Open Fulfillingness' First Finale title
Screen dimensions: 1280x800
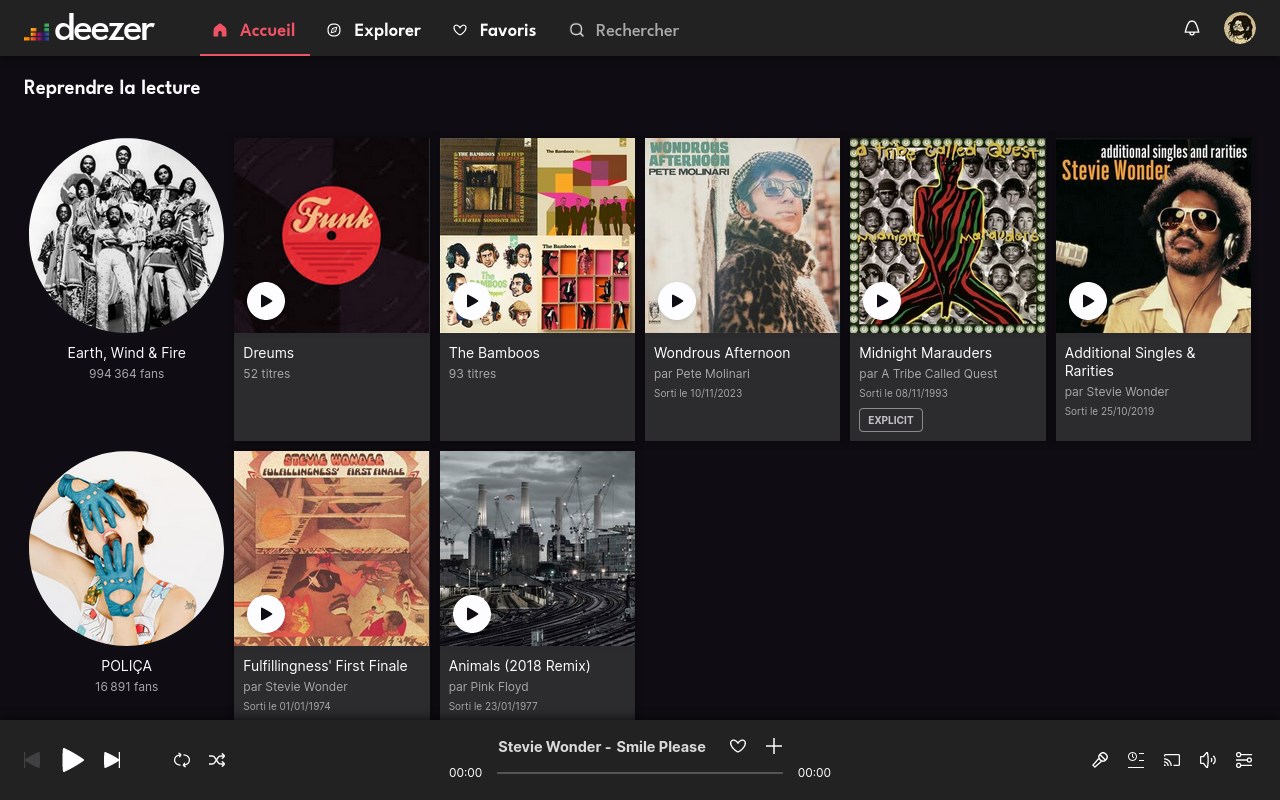coord(325,666)
